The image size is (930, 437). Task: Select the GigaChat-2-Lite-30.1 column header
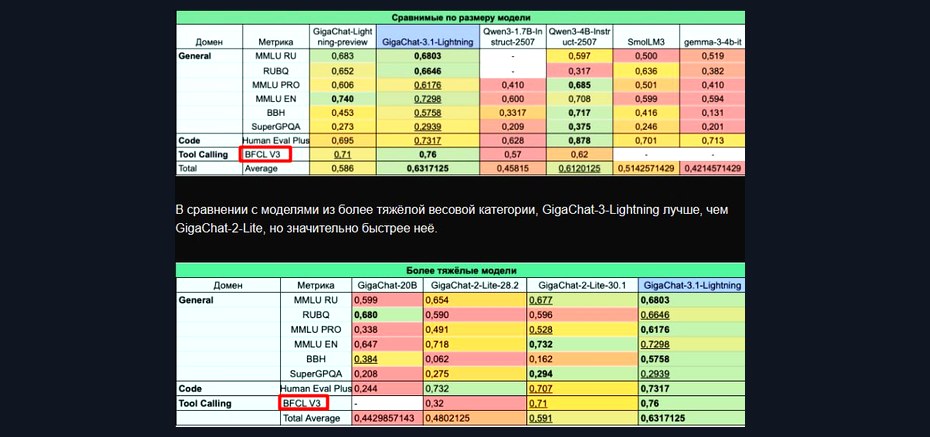click(582, 285)
